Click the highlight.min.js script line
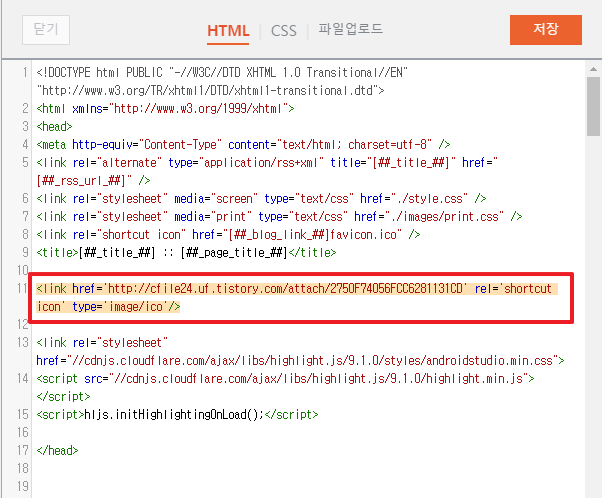 coord(285,379)
